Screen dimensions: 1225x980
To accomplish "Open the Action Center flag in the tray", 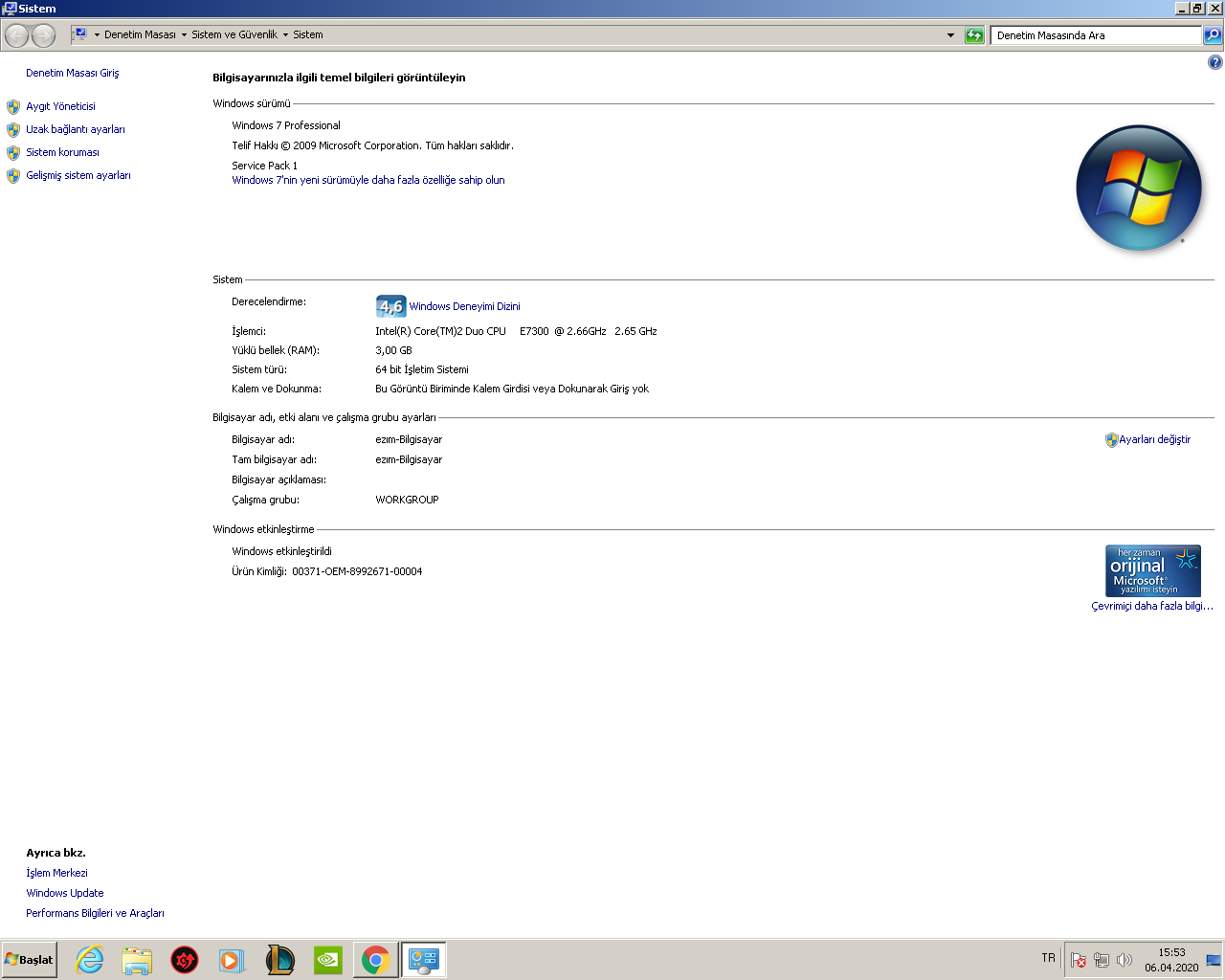I will coord(1079,960).
